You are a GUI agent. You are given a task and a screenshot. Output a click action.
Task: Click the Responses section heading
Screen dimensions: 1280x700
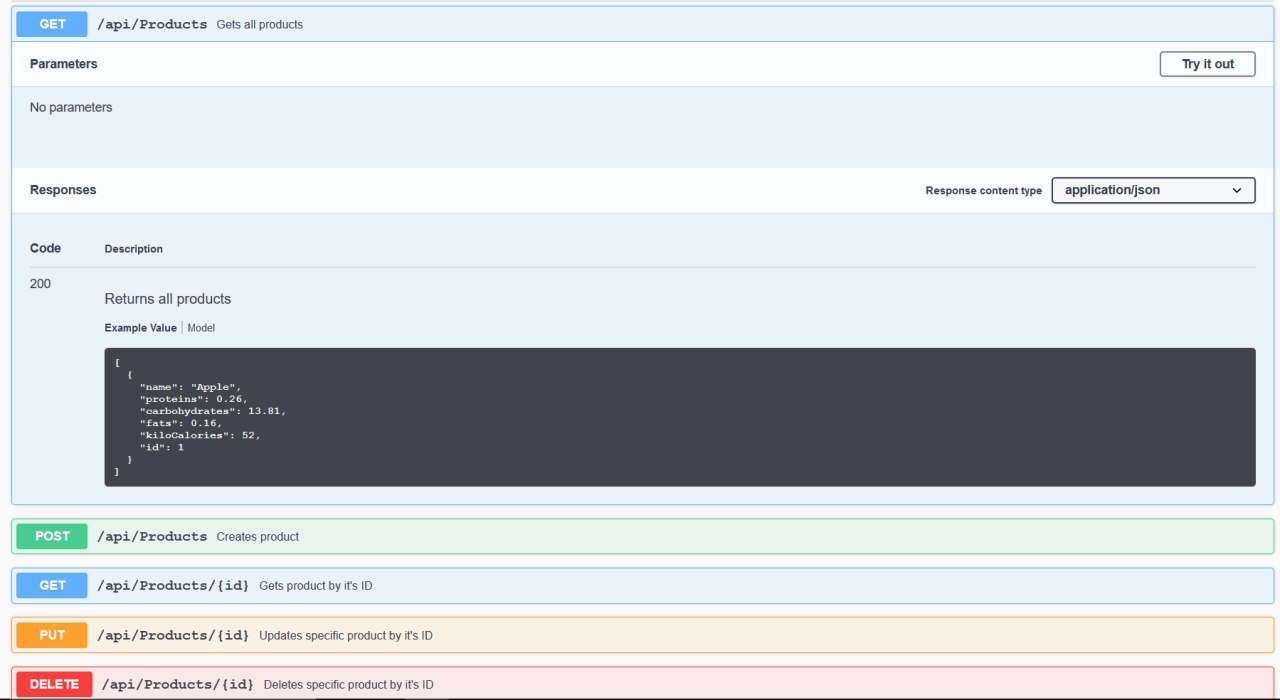tap(63, 190)
